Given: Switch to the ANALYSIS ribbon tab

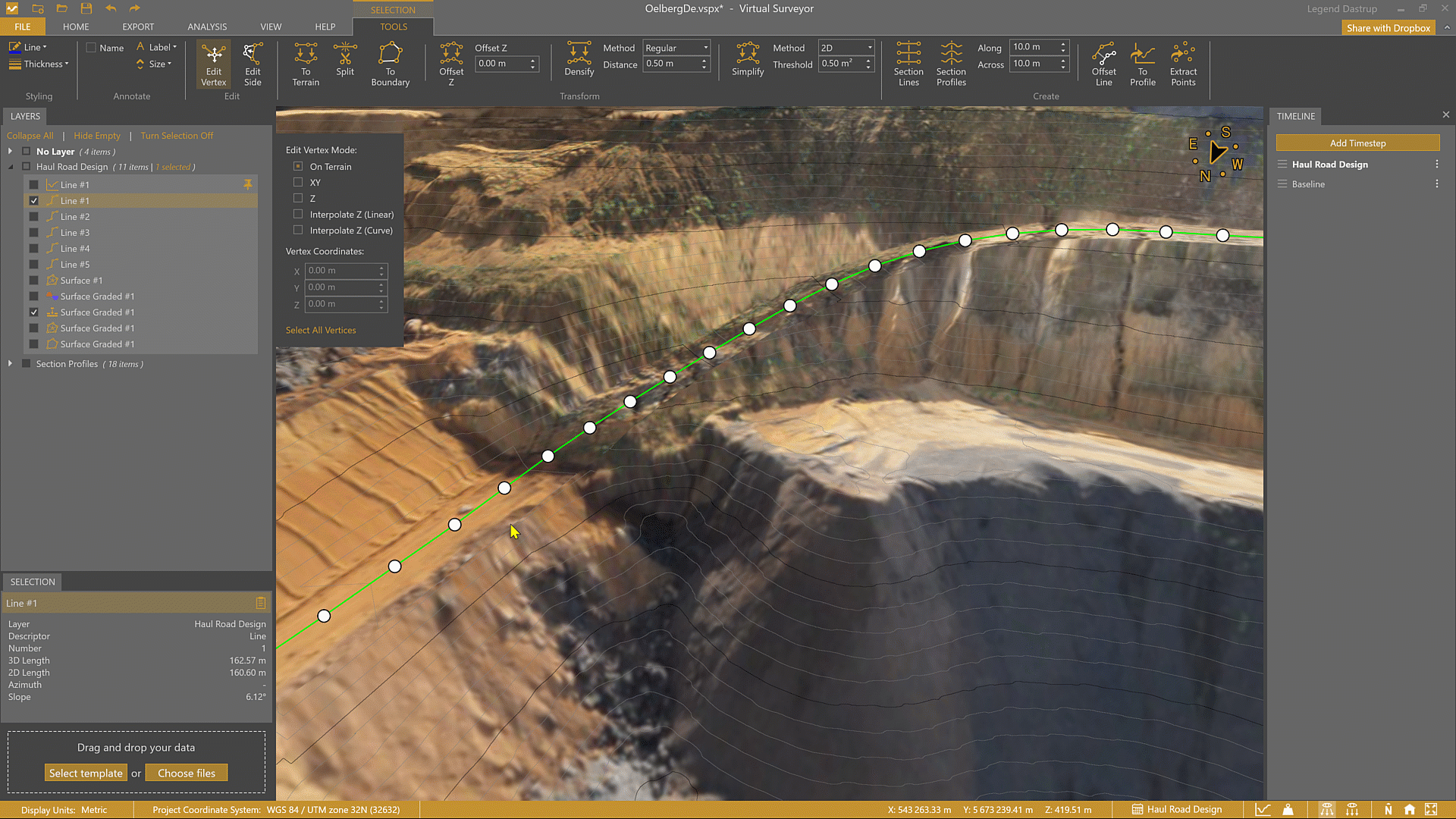Looking at the screenshot, I should [207, 27].
